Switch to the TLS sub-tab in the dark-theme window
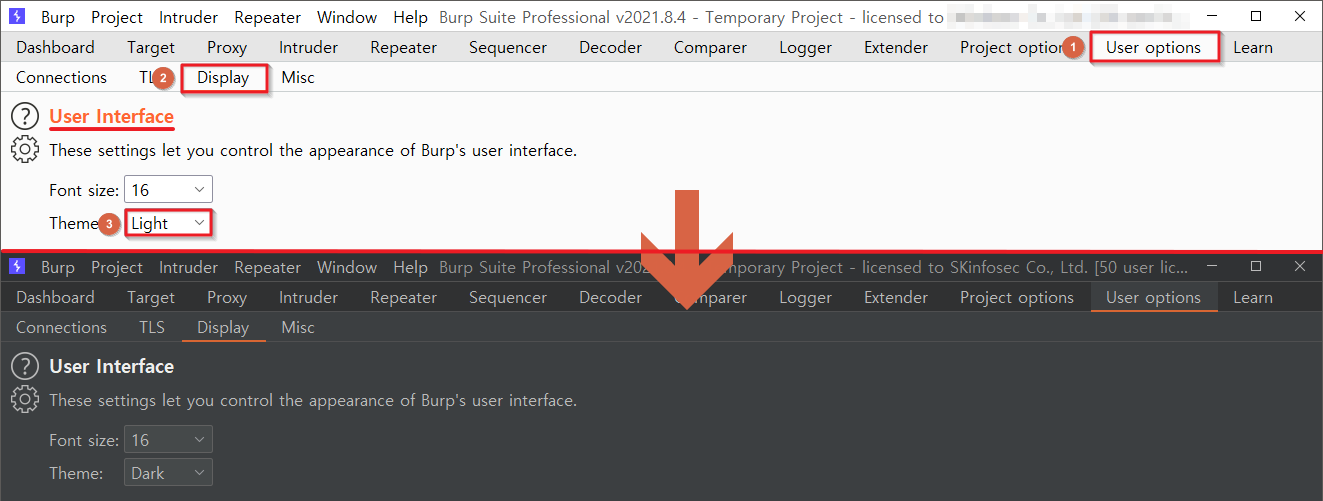The width and height of the screenshot is (1323, 501). (152, 327)
